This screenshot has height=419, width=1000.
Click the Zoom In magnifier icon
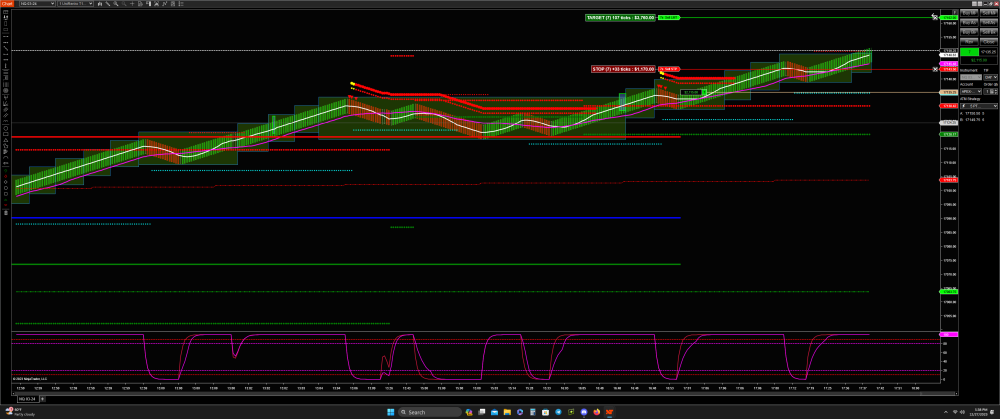click(x=115, y=4)
